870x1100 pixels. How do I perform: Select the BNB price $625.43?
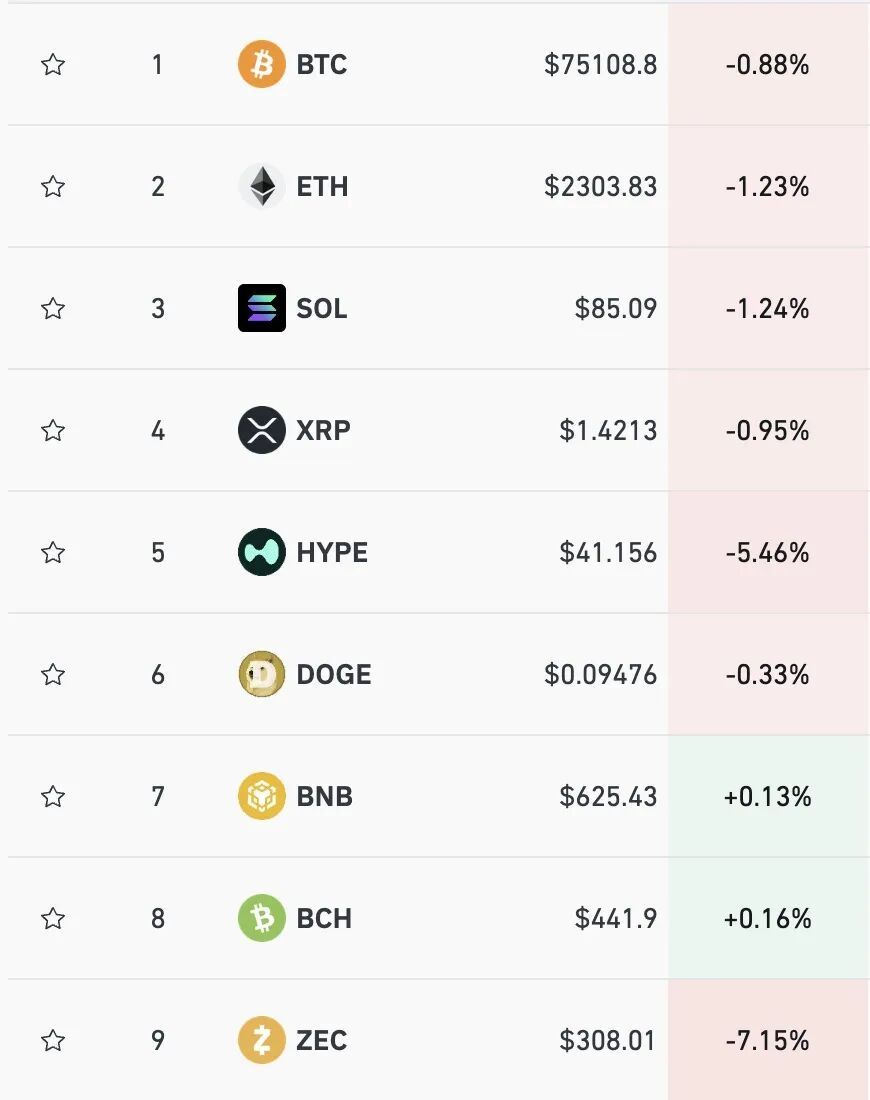(x=608, y=797)
